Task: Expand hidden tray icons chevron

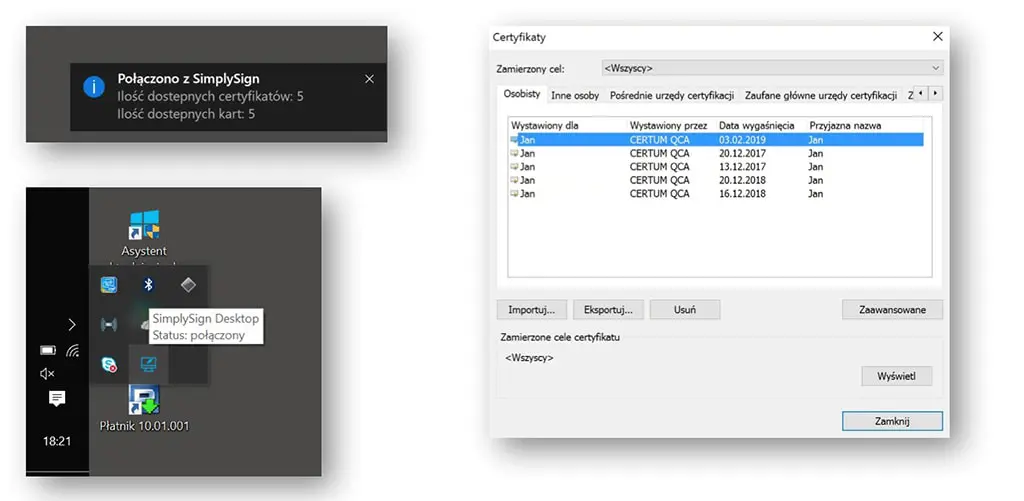Action: 72,325
